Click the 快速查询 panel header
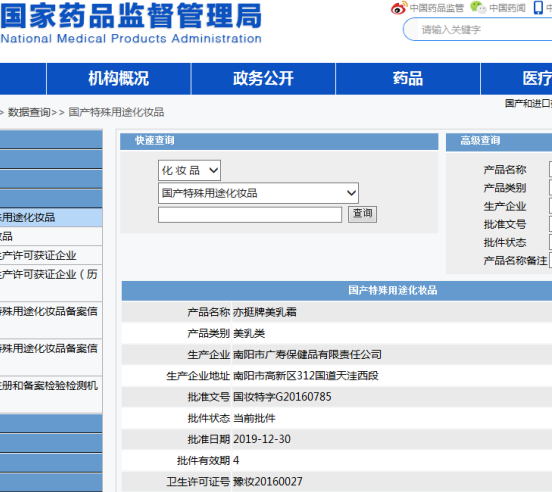The width and height of the screenshot is (552, 492). (279, 141)
